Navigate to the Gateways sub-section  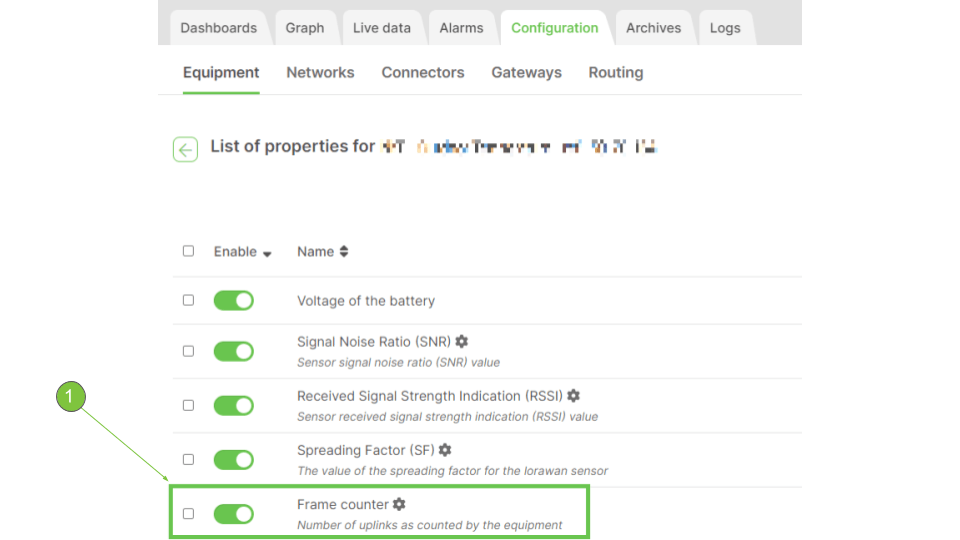point(526,72)
